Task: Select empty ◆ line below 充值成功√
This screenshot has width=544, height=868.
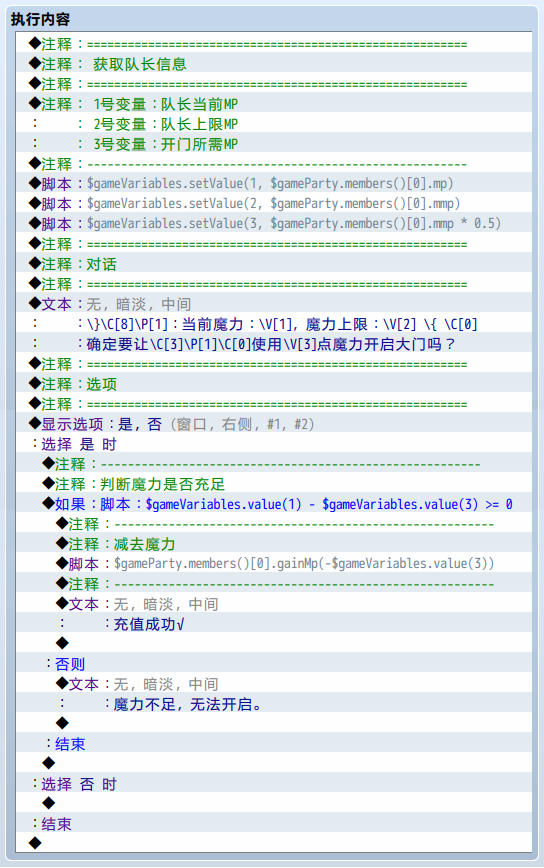Action: (274, 644)
